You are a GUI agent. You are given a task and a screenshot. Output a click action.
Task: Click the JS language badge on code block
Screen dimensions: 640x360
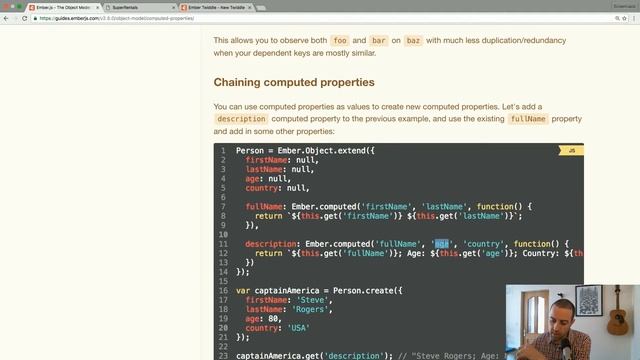click(x=571, y=151)
